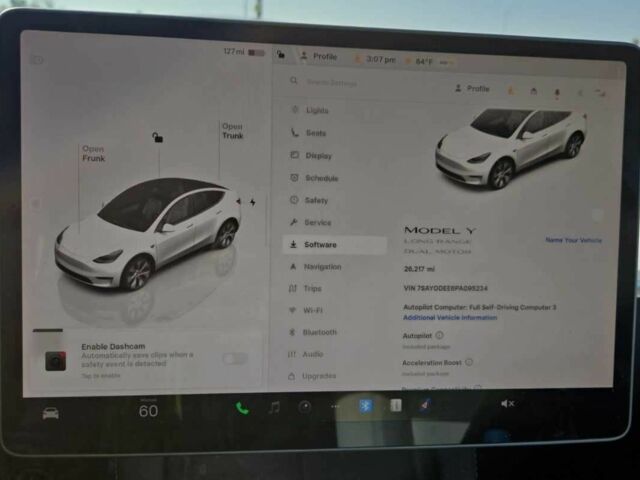The height and width of the screenshot is (480, 640).
Task: Open Profile in the settings header
Action: coord(472,89)
